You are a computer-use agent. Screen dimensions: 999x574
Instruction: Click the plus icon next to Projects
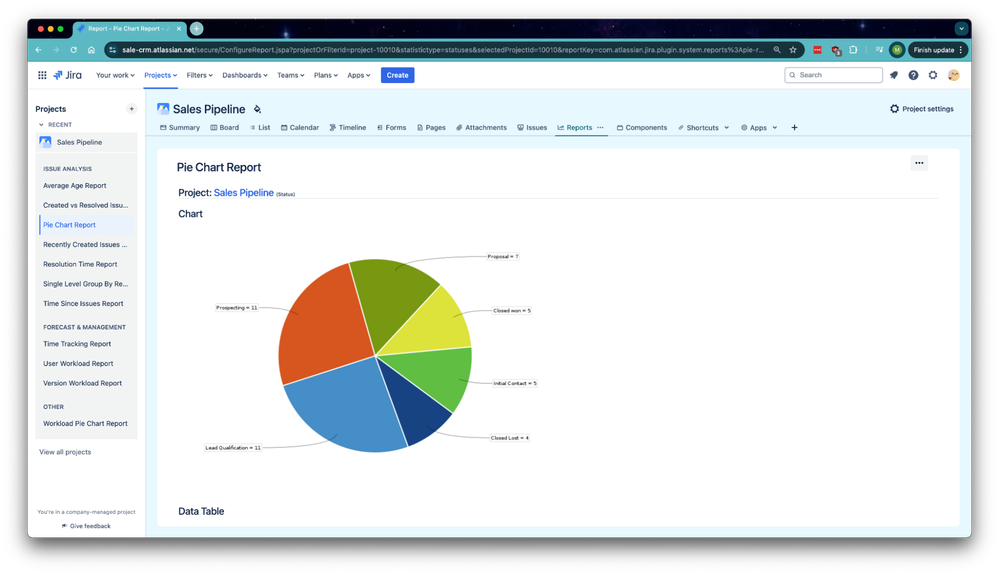pos(131,109)
